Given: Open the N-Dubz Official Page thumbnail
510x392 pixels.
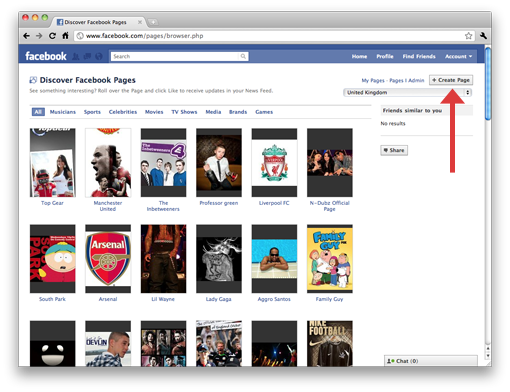Looking at the screenshot, I should click(x=330, y=163).
